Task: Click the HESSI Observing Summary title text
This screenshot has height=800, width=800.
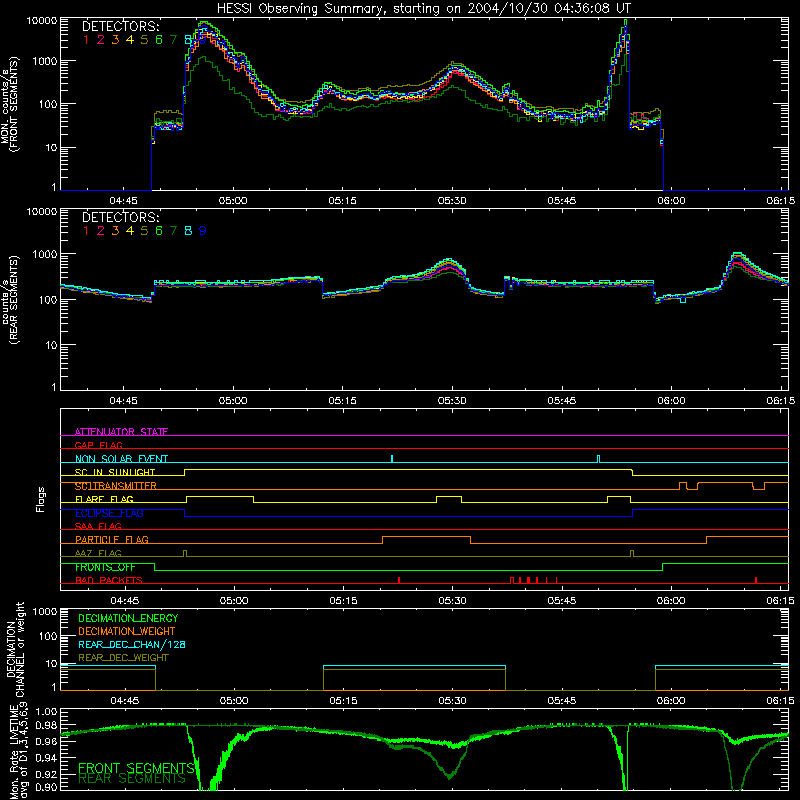Action: (x=424, y=9)
